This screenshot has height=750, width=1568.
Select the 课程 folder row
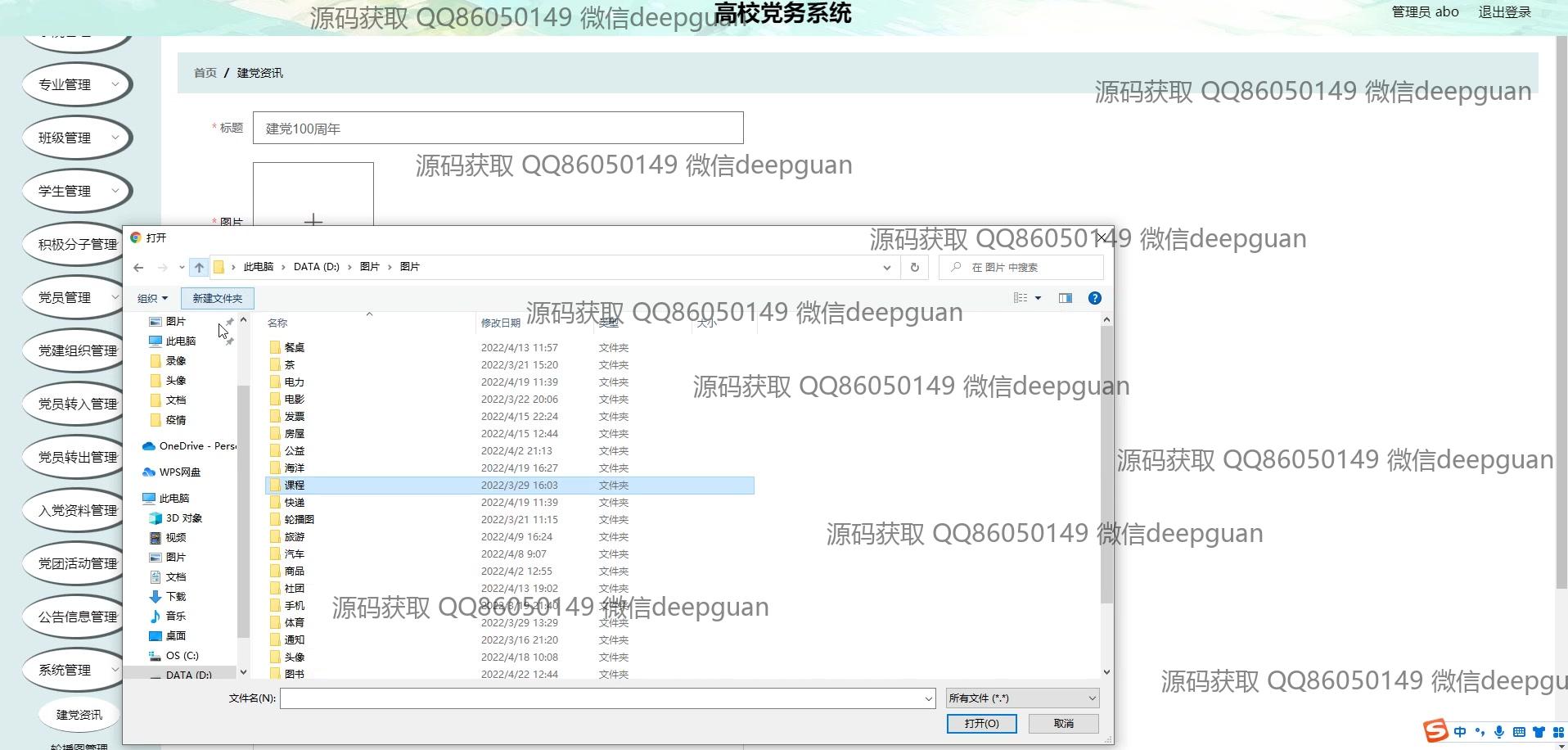pyautogui.click(x=510, y=486)
